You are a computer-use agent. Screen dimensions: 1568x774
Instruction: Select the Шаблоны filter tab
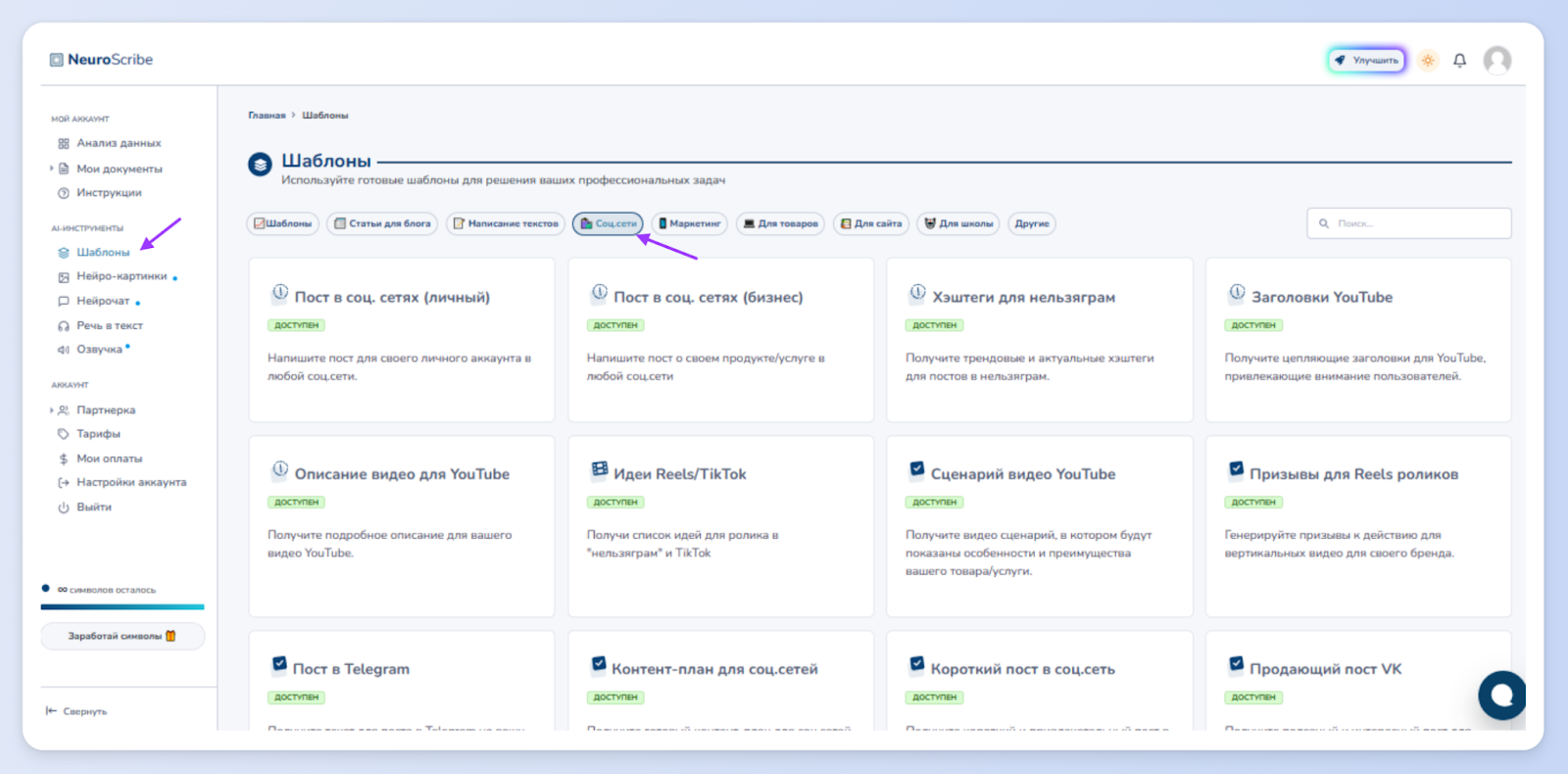[x=282, y=223]
